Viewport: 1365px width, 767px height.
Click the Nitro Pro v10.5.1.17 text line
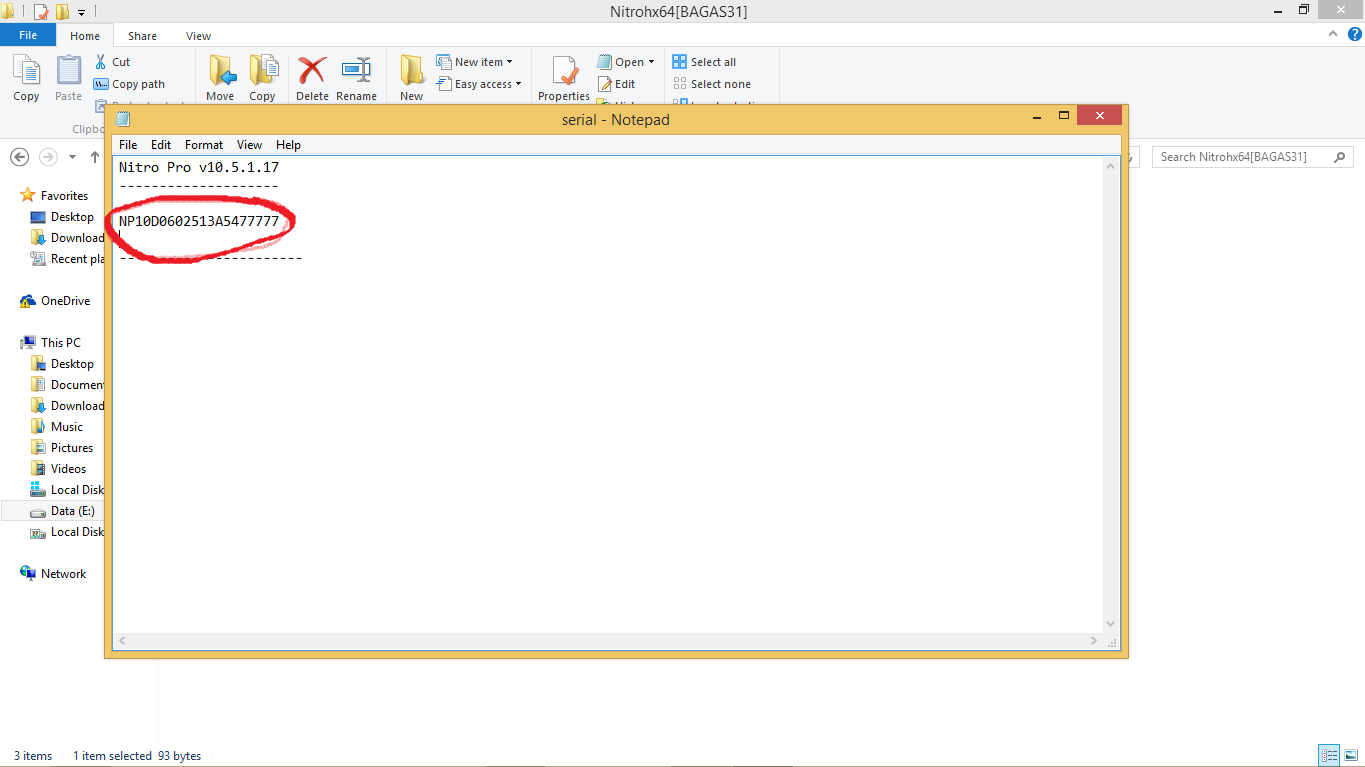[x=199, y=168]
